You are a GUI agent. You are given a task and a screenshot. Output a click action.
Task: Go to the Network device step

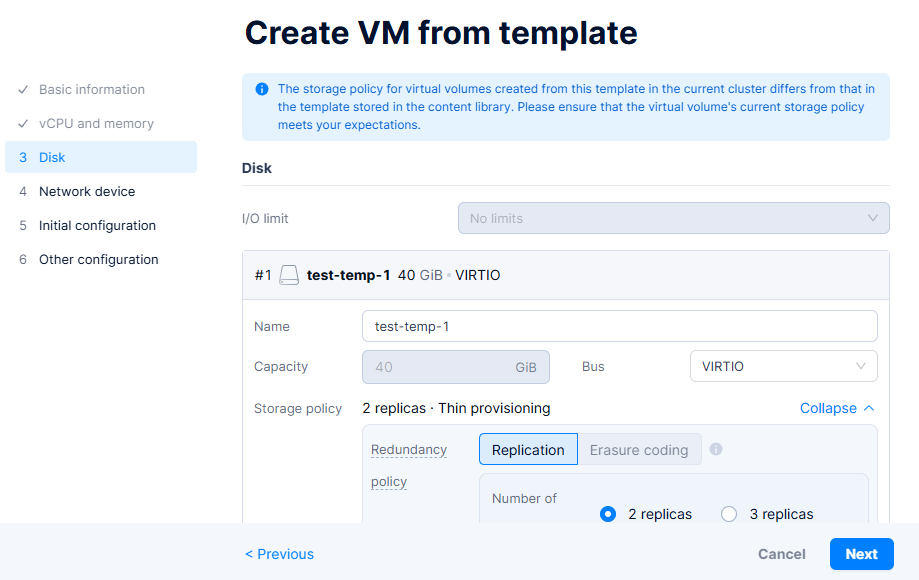pos(87,191)
